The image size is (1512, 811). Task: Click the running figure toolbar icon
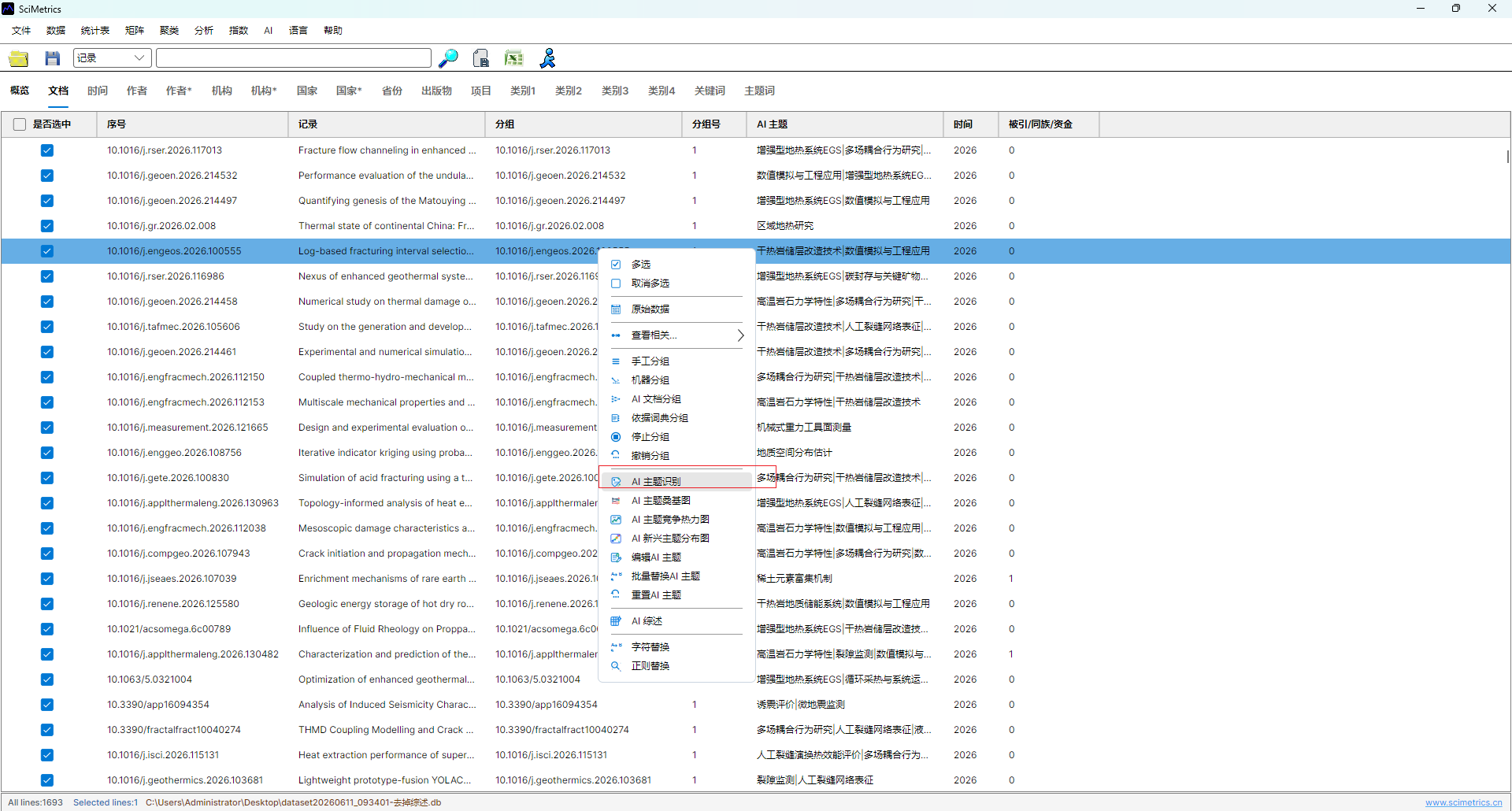547,58
